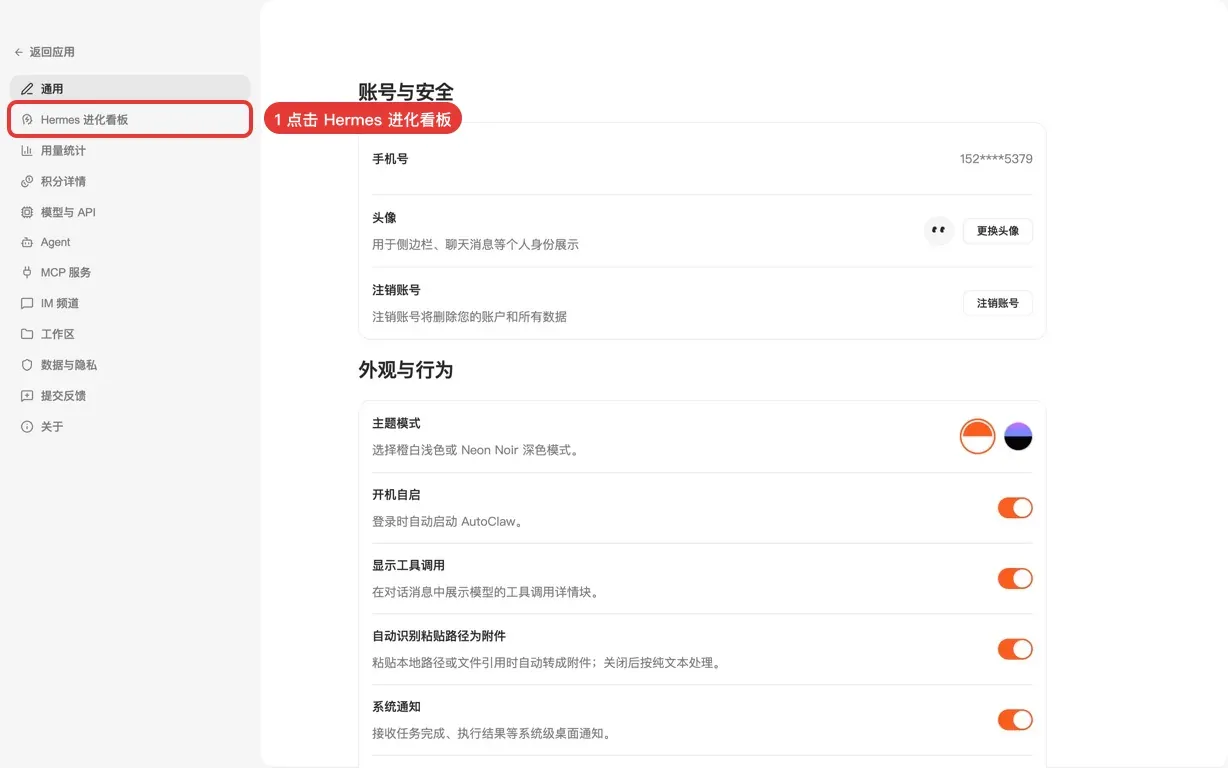Click the 注销账号 button
The image size is (1228, 768).
click(x=998, y=303)
